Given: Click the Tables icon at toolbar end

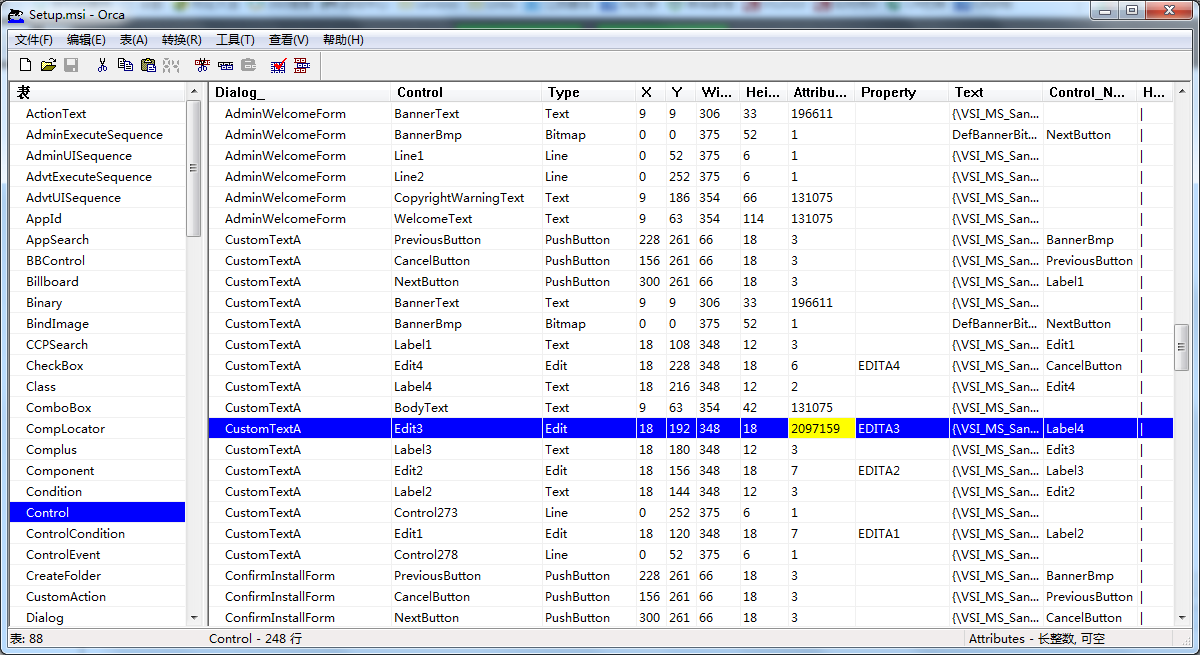Looking at the screenshot, I should 301,65.
